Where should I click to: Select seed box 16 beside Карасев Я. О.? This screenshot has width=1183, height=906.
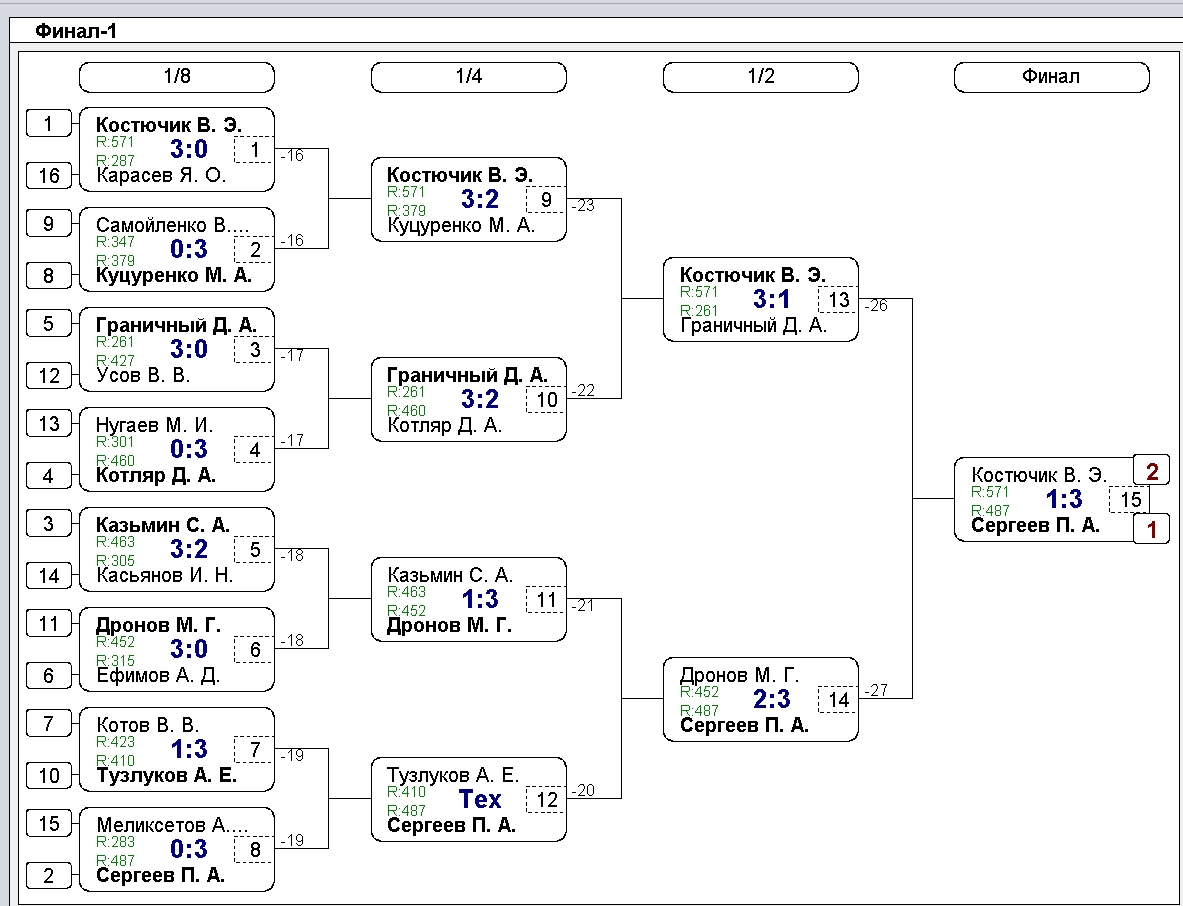click(48, 176)
